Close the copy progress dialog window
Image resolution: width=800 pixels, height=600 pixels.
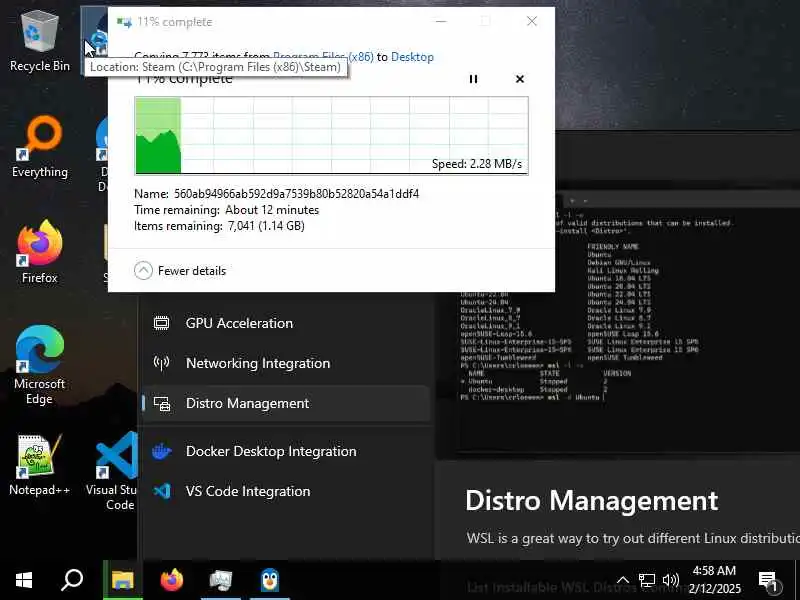532,21
